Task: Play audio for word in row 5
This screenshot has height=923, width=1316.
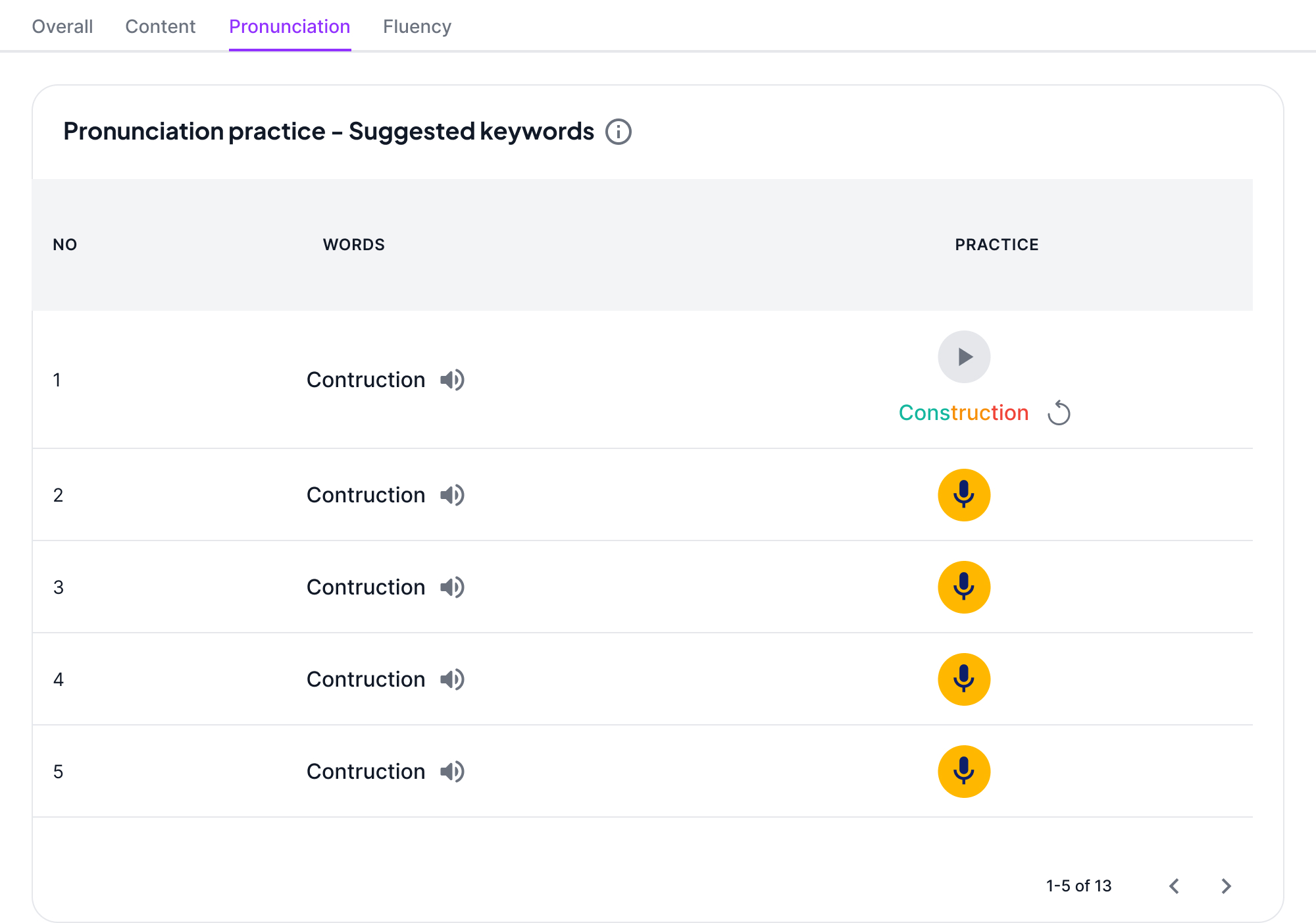Action: coord(453,772)
